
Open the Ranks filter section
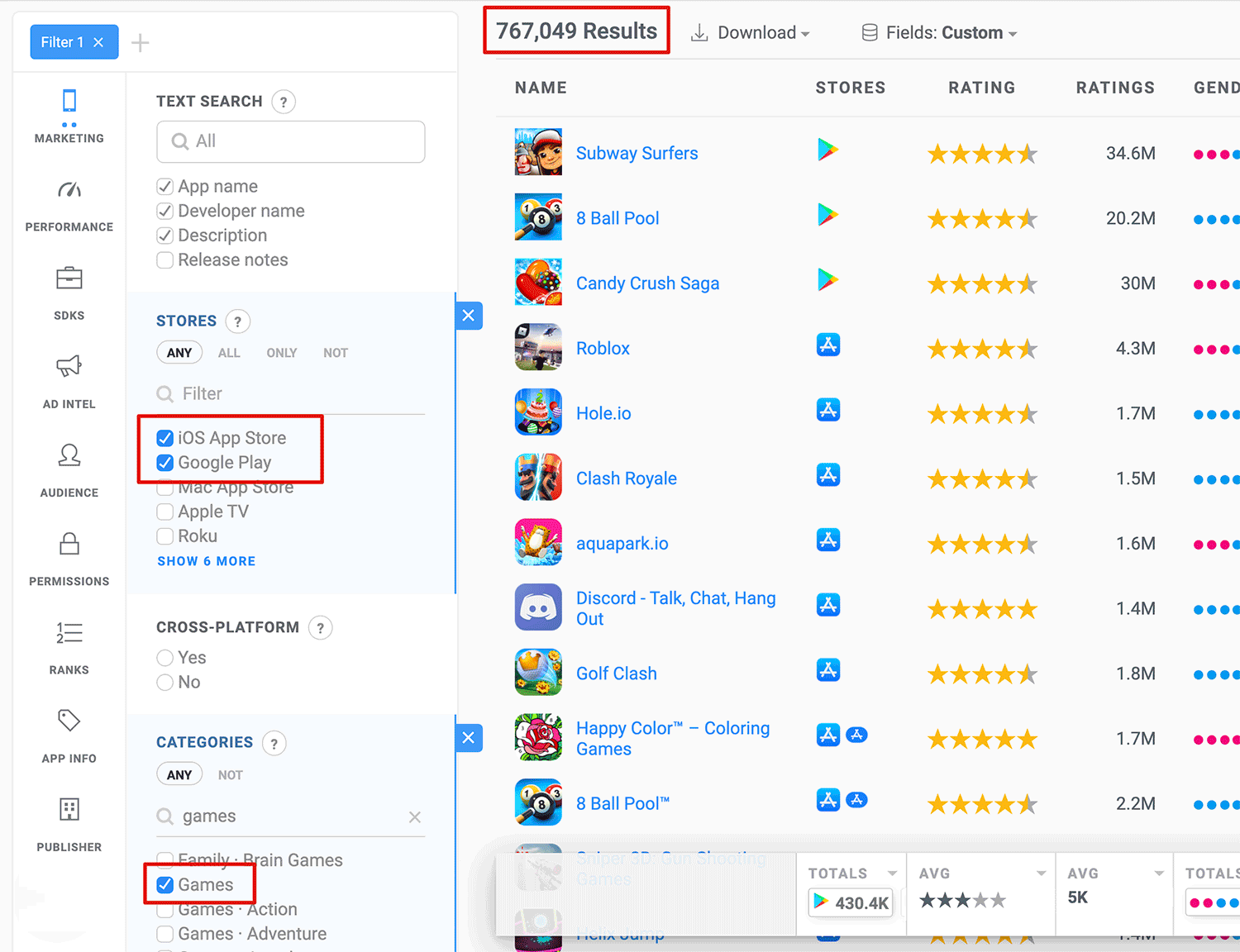[69, 648]
